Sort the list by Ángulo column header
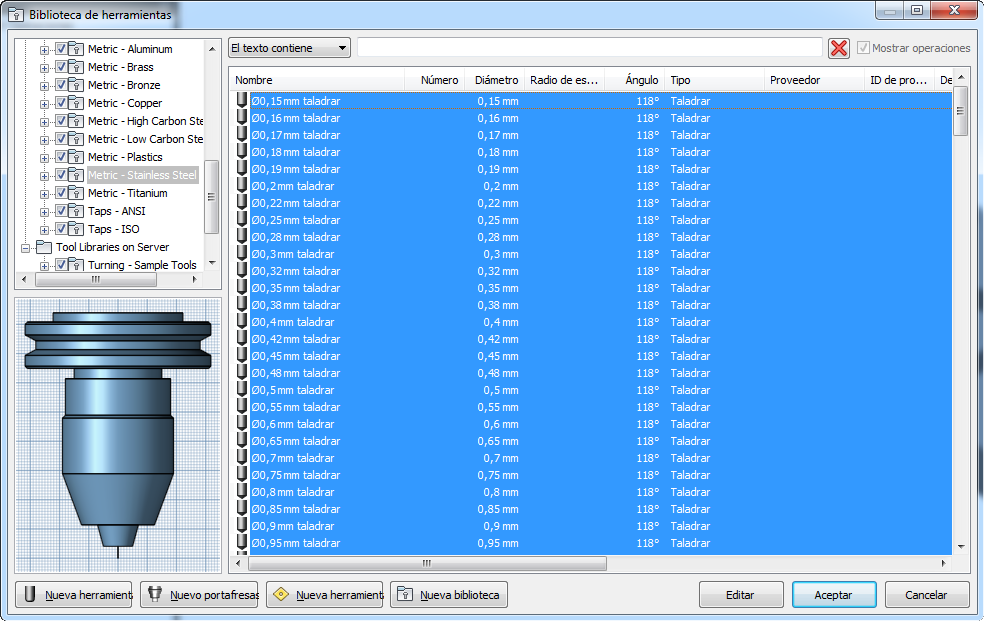The image size is (984, 621). (x=634, y=80)
